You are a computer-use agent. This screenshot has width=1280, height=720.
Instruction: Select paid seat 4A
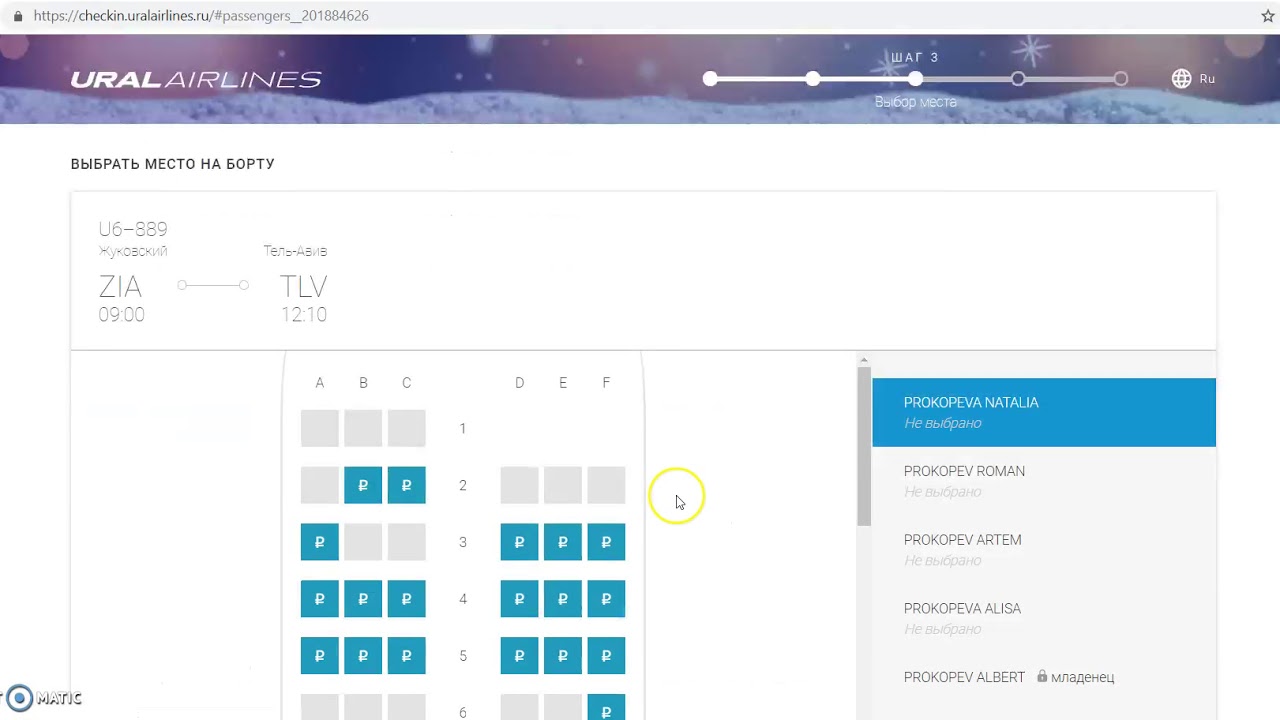pos(320,599)
